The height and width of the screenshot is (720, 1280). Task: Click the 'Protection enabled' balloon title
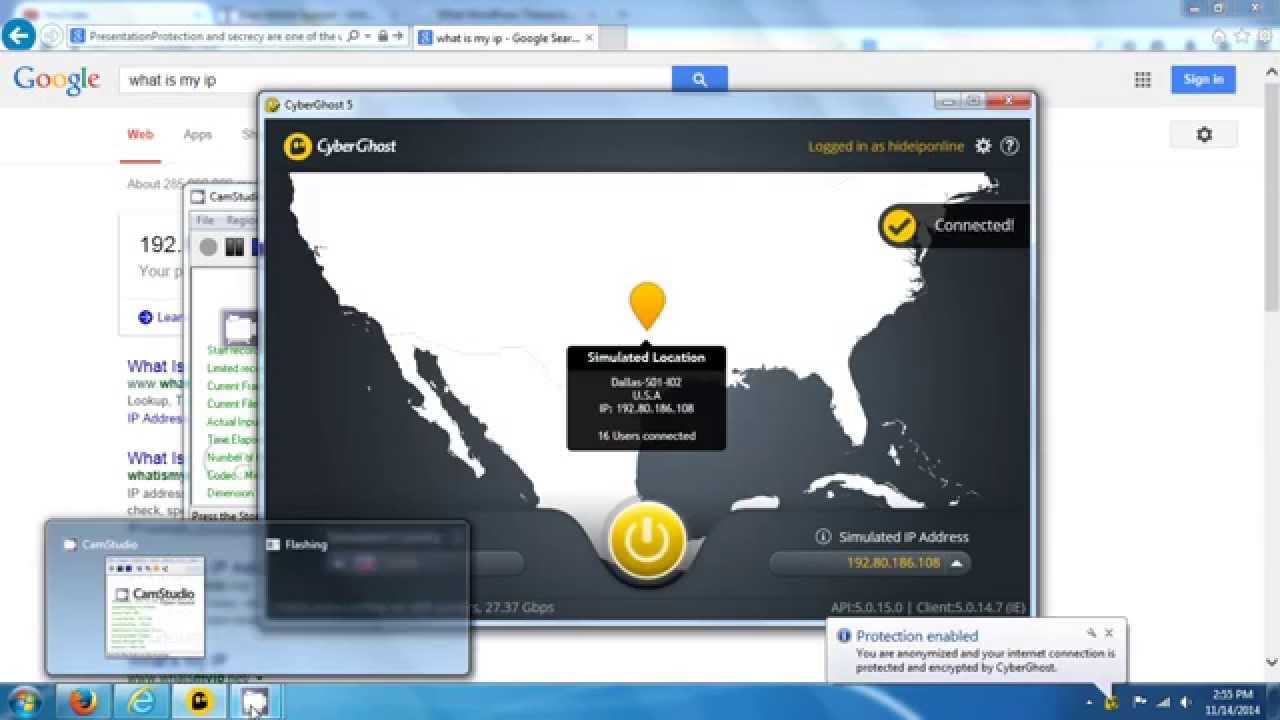click(917, 636)
